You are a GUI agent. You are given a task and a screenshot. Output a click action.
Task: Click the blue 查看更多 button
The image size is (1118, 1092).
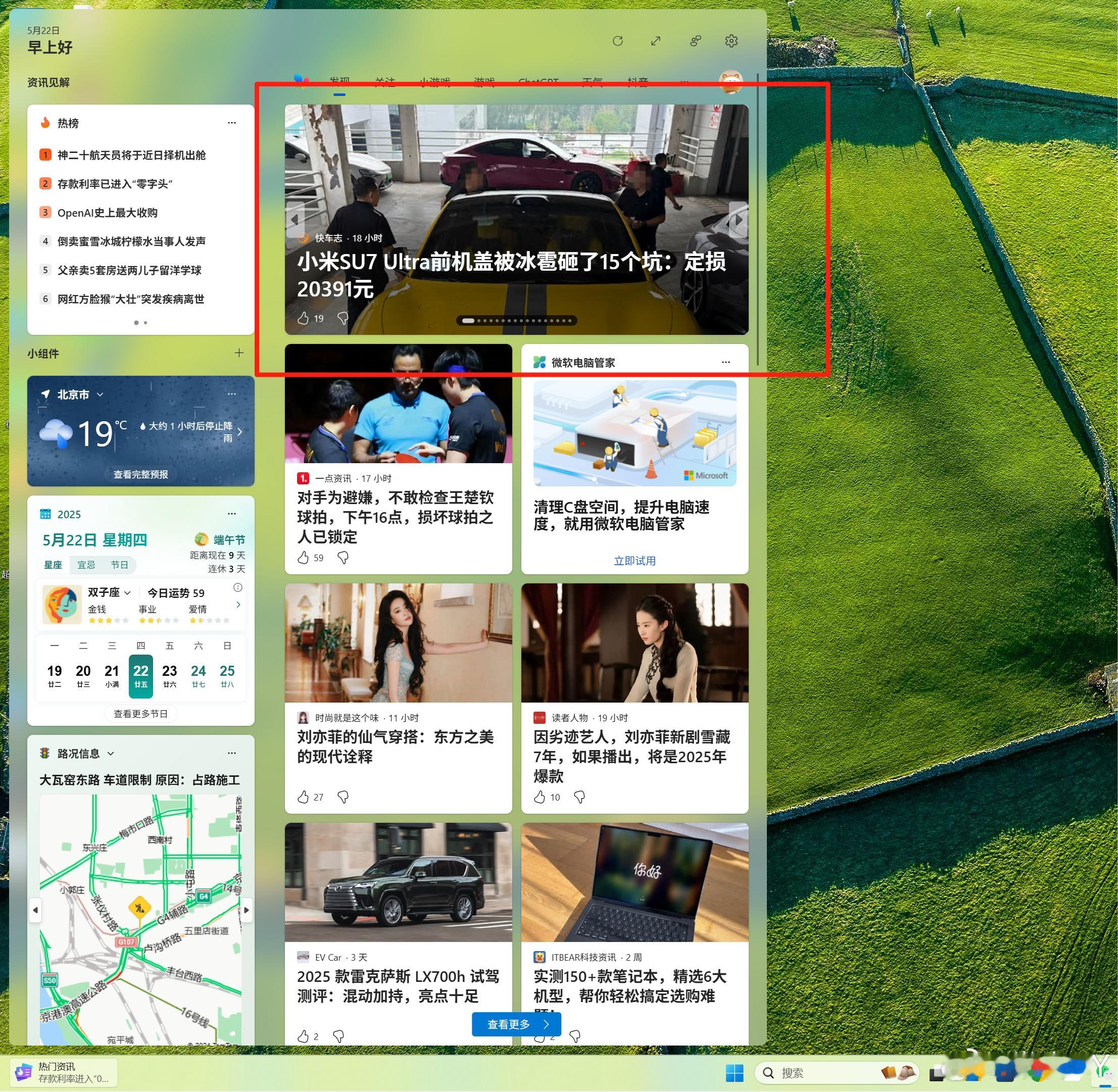(x=516, y=1024)
